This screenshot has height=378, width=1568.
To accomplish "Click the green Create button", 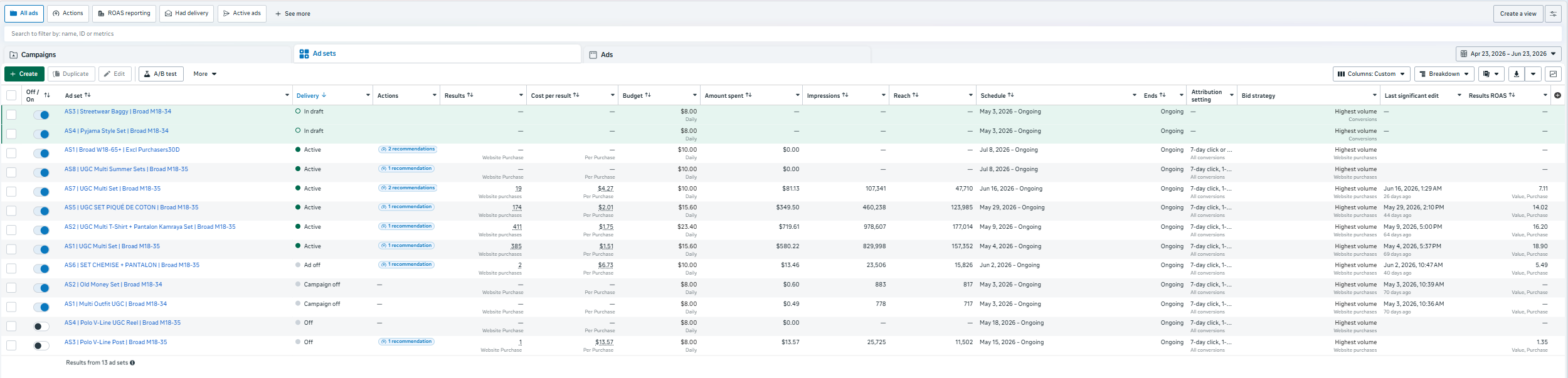I will [24, 74].
